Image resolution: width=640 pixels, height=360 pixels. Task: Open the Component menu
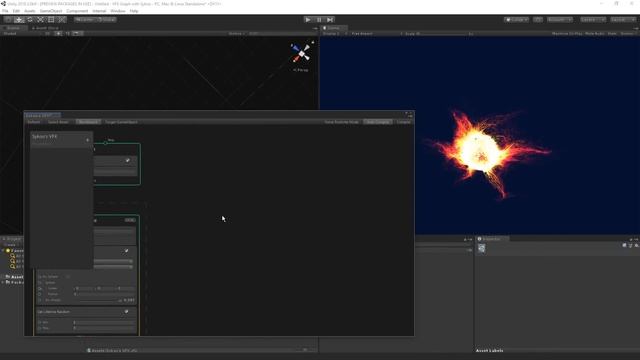coord(77,11)
